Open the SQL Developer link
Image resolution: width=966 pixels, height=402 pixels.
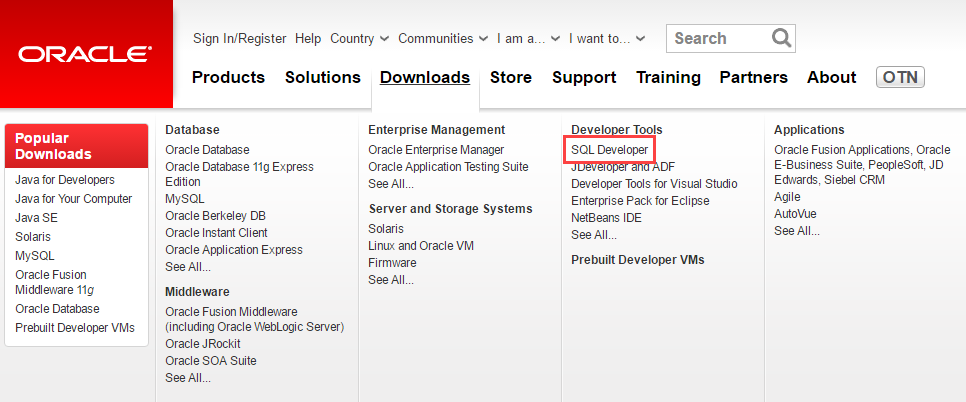[x=609, y=150]
